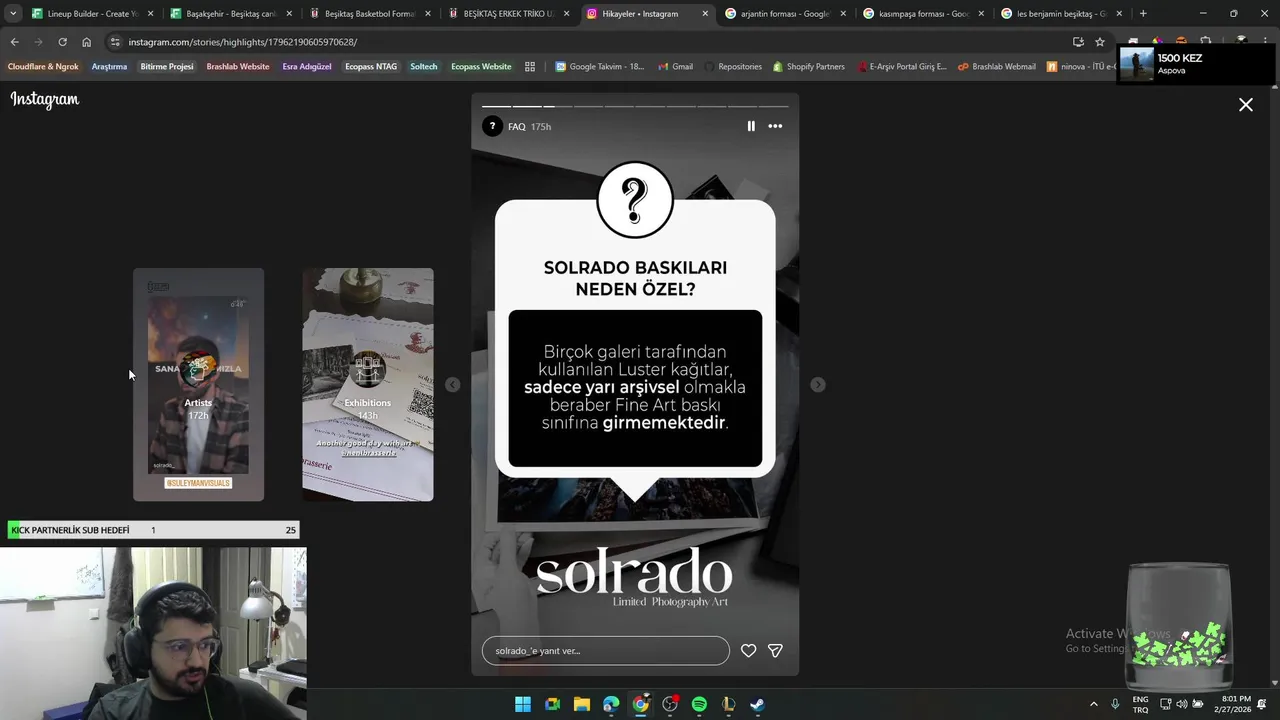Open the site information icon in address bar

coord(116,42)
